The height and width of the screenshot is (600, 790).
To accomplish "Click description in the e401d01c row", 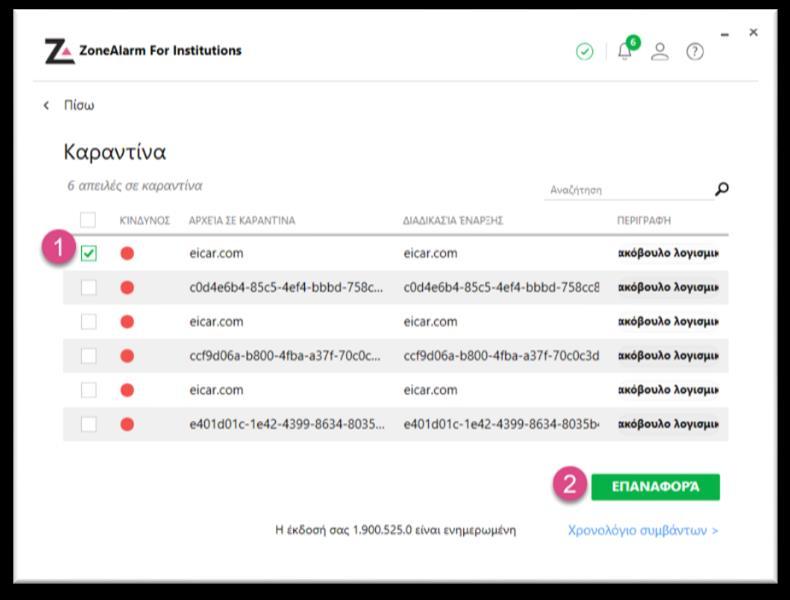I will [x=668, y=424].
